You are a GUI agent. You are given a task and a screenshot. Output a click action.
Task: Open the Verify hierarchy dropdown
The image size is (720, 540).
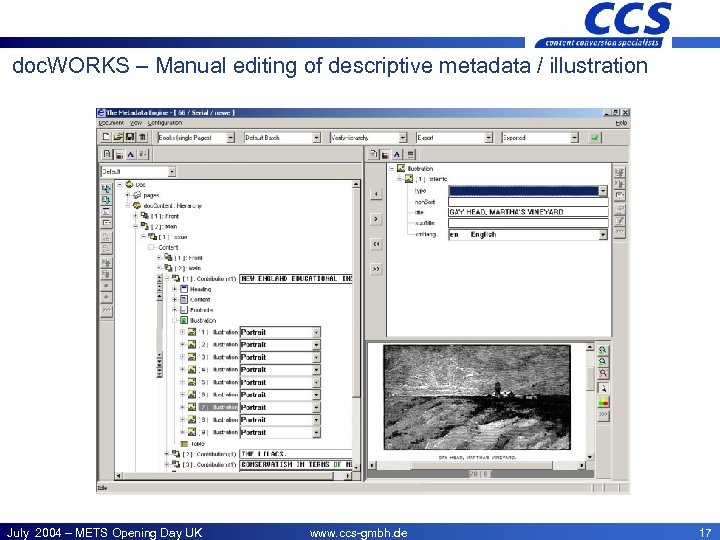click(x=403, y=137)
